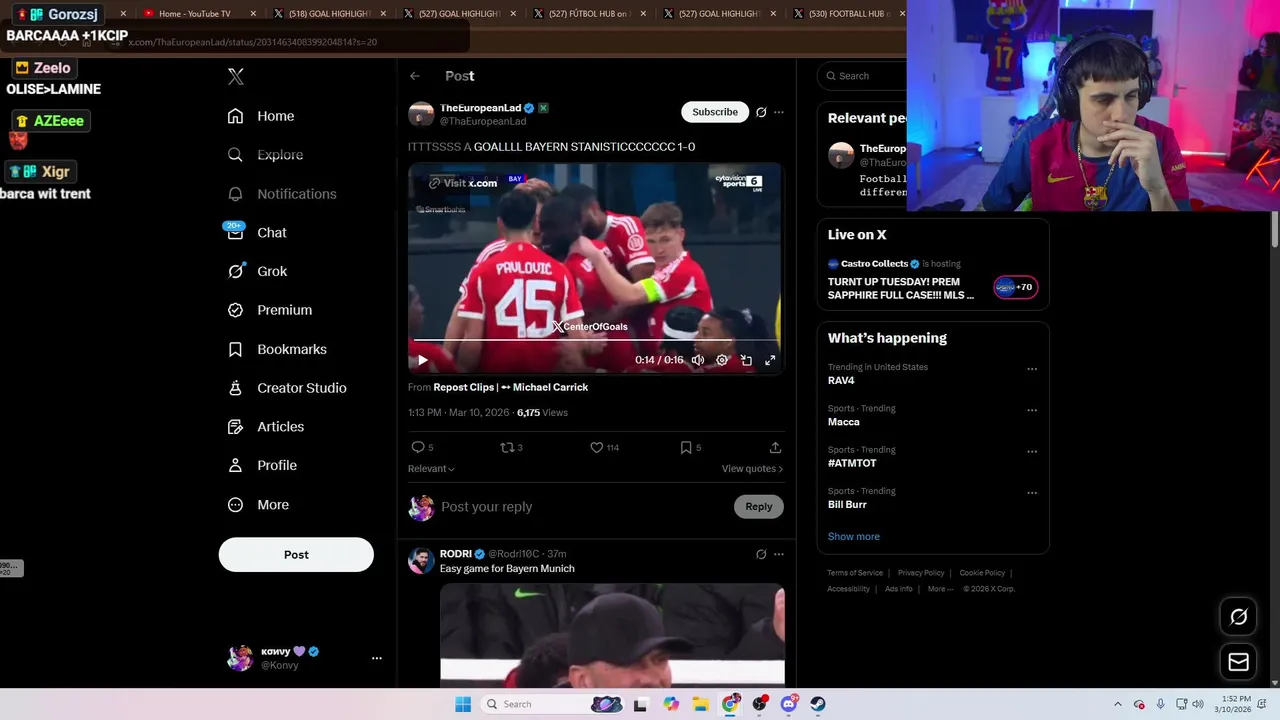The height and width of the screenshot is (720, 1280).
Task: Show hidden system tray icons
Action: click(x=1118, y=704)
